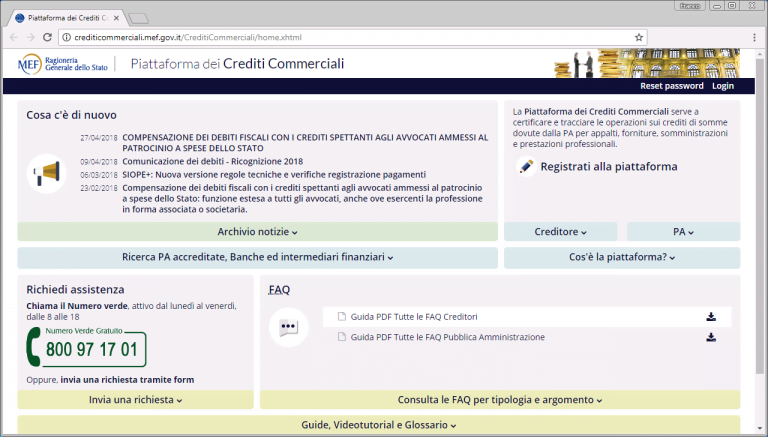
Task: Click the Chiama il Numero verde text
Action: pyautogui.click(x=77, y=306)
